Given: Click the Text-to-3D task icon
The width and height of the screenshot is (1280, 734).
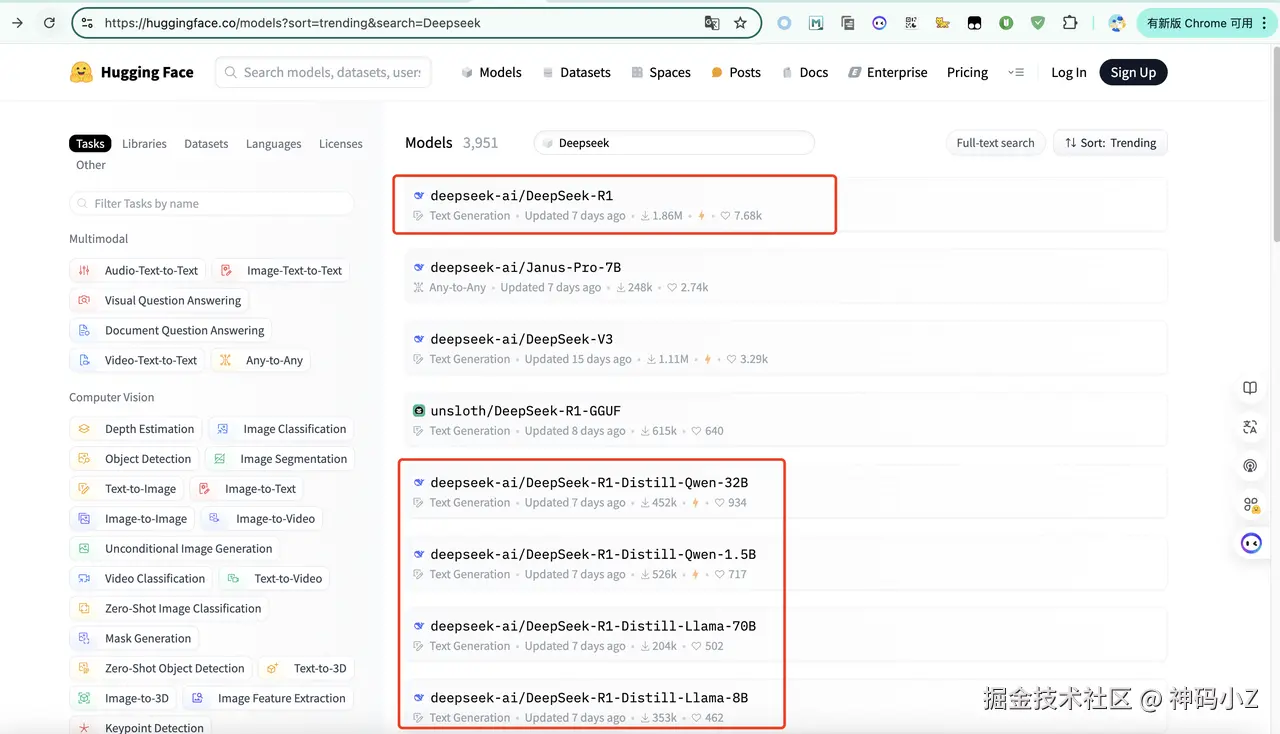Looking at the screenshot, I should (273, 668).
